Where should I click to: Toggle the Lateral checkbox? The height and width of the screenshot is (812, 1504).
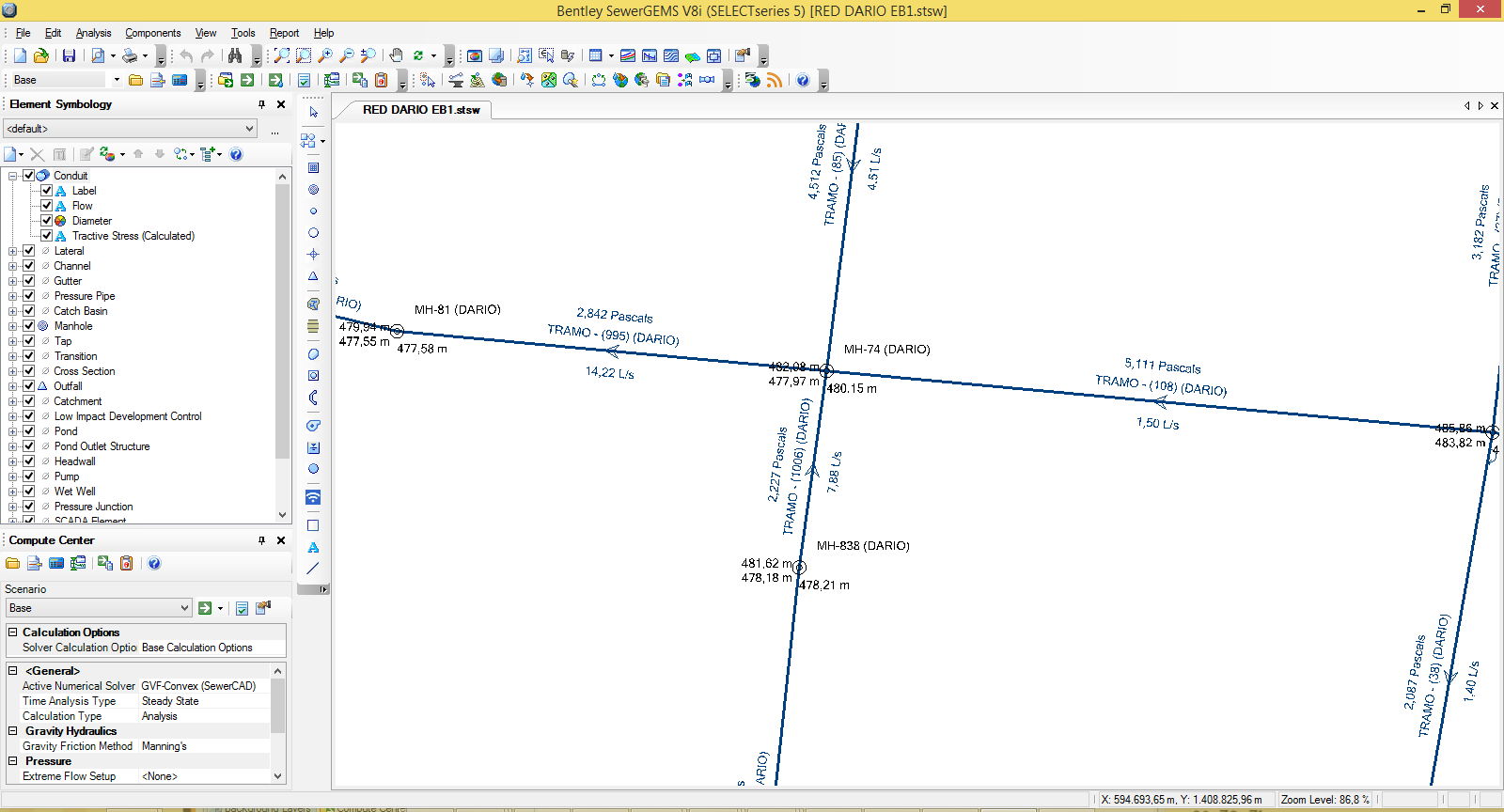coord(28,251)
